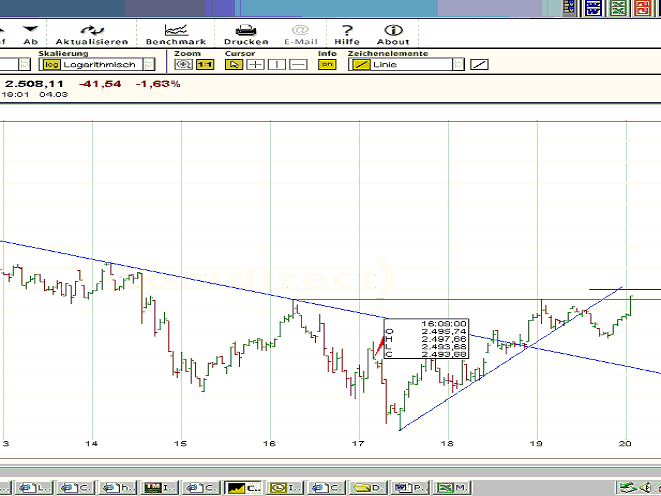Click the white diagonal line draw button
Image resolution: width=661 pixels, height=496 pixels.
(x=479, y=64)
